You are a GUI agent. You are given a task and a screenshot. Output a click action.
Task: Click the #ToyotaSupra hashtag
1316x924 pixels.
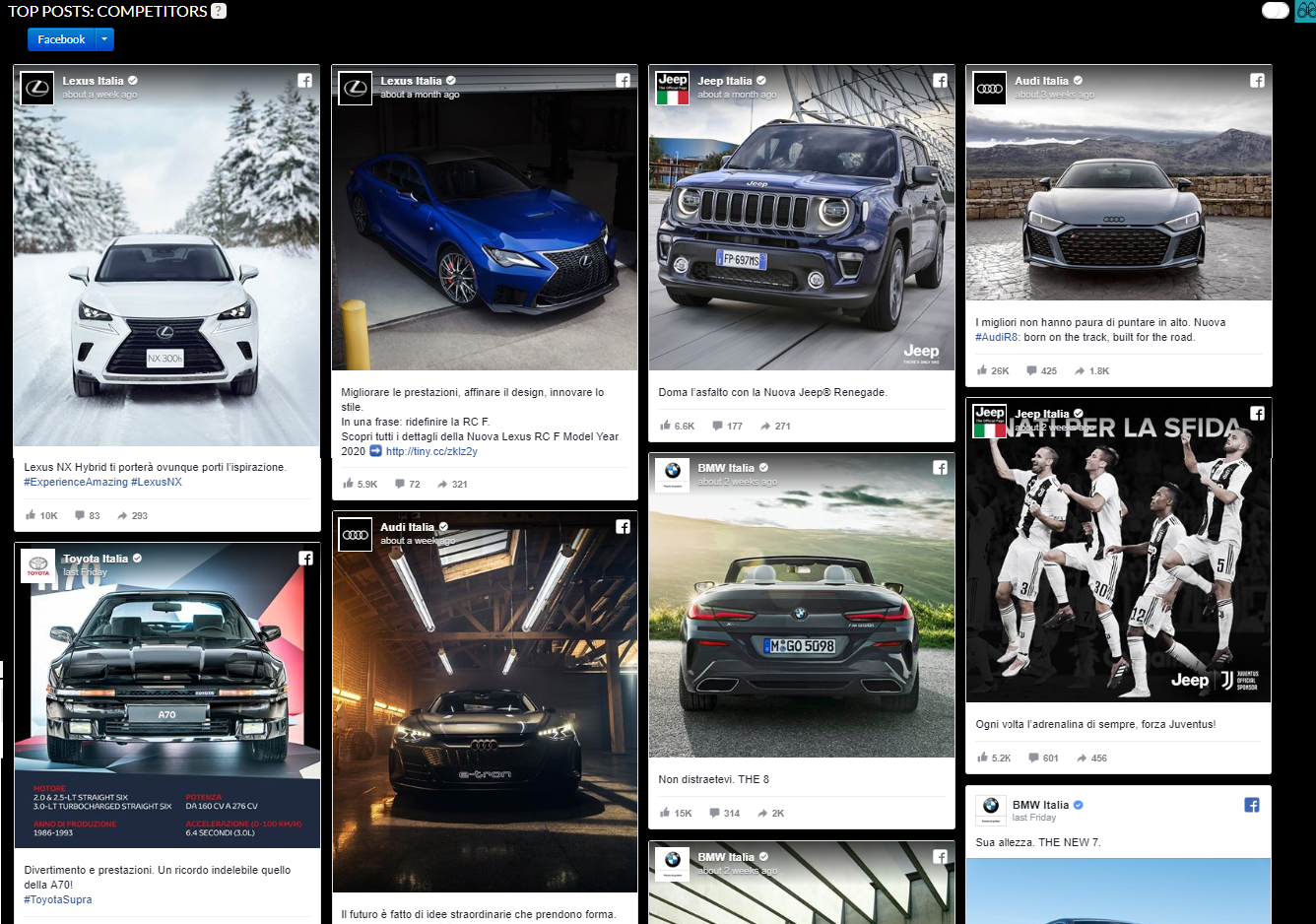coord(58,899)
